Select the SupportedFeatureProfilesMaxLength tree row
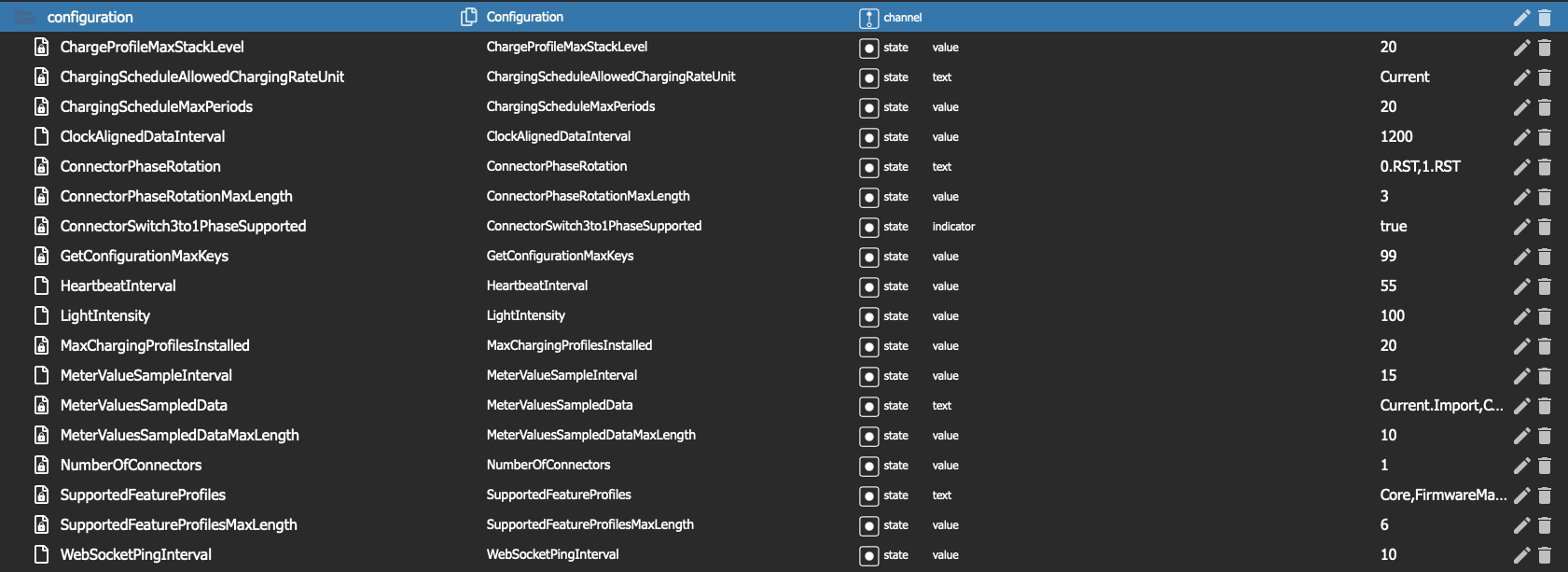1568x572 pixels. tap(784, 524)
